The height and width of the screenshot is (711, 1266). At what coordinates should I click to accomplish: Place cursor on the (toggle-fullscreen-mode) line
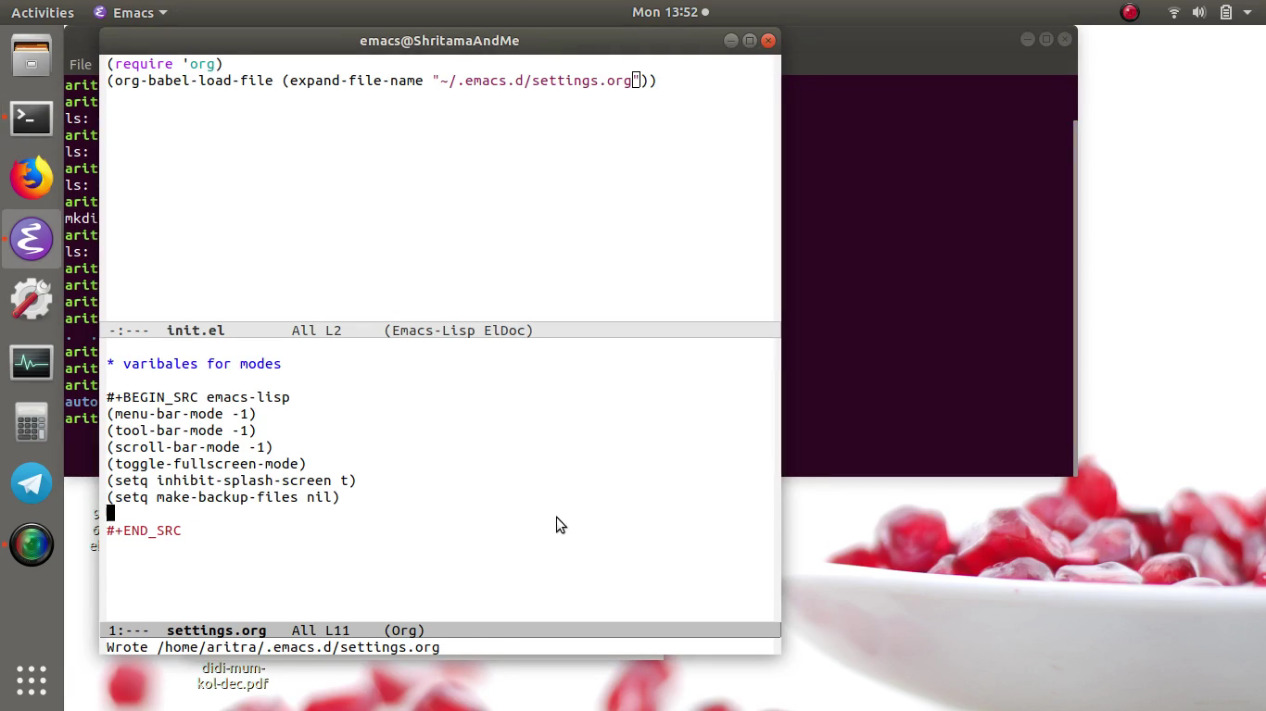pos(206,464)
